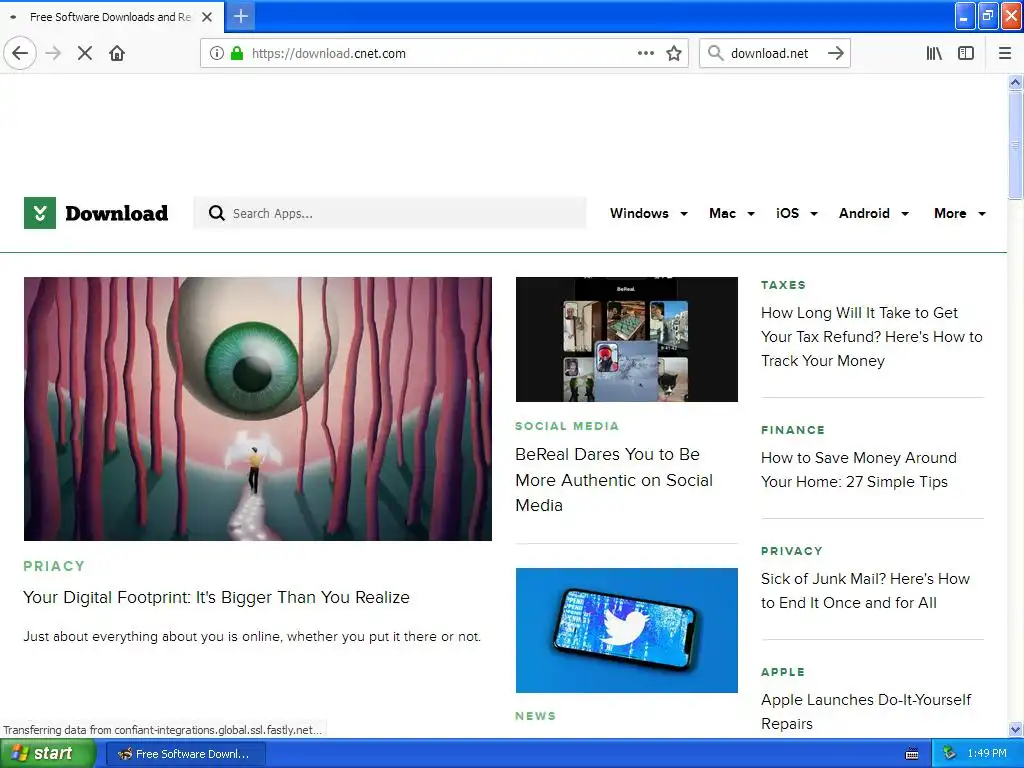This screenshot has height=768, width=1024.
Task: Bookmark this page with the star
Action: tap(674, 53)
